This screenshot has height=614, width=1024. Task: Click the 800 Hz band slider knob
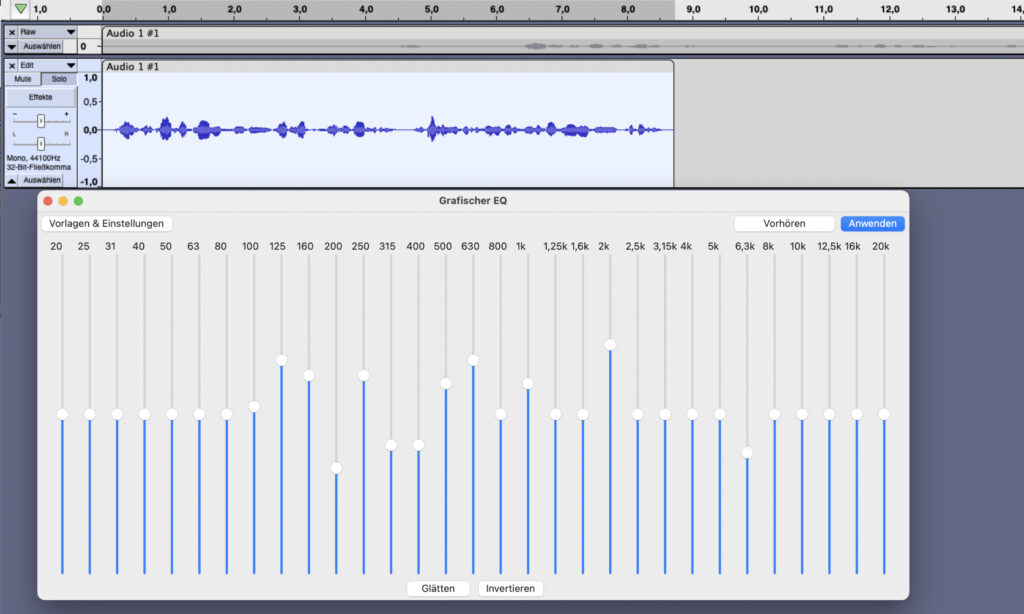click(x=501, y=414)
